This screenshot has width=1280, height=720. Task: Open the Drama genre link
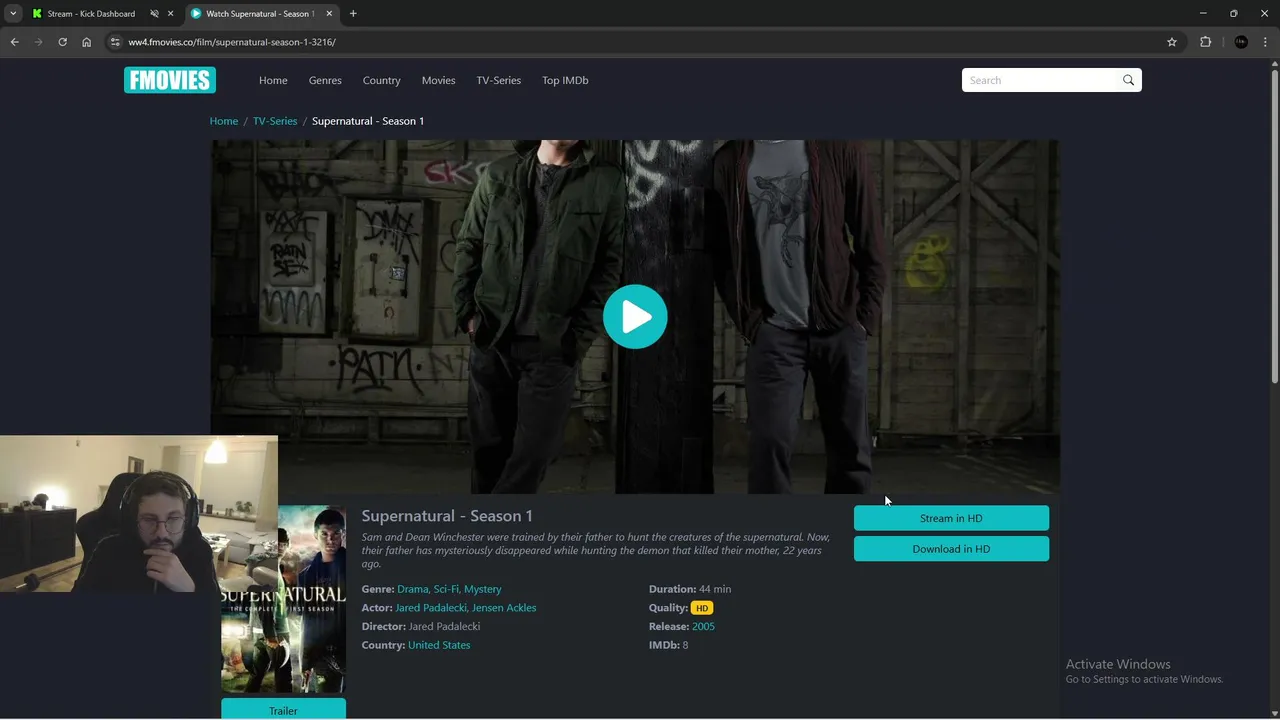[412, 589]
